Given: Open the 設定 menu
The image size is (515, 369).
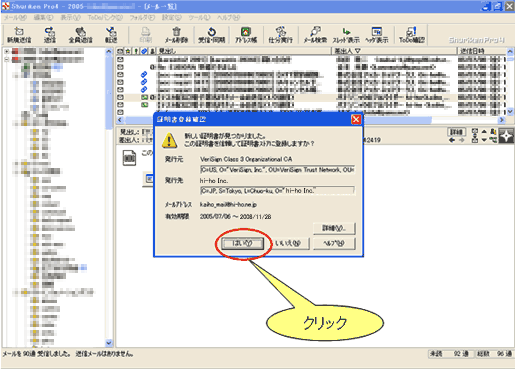Looking at the screenshot, I should point(172,18).
